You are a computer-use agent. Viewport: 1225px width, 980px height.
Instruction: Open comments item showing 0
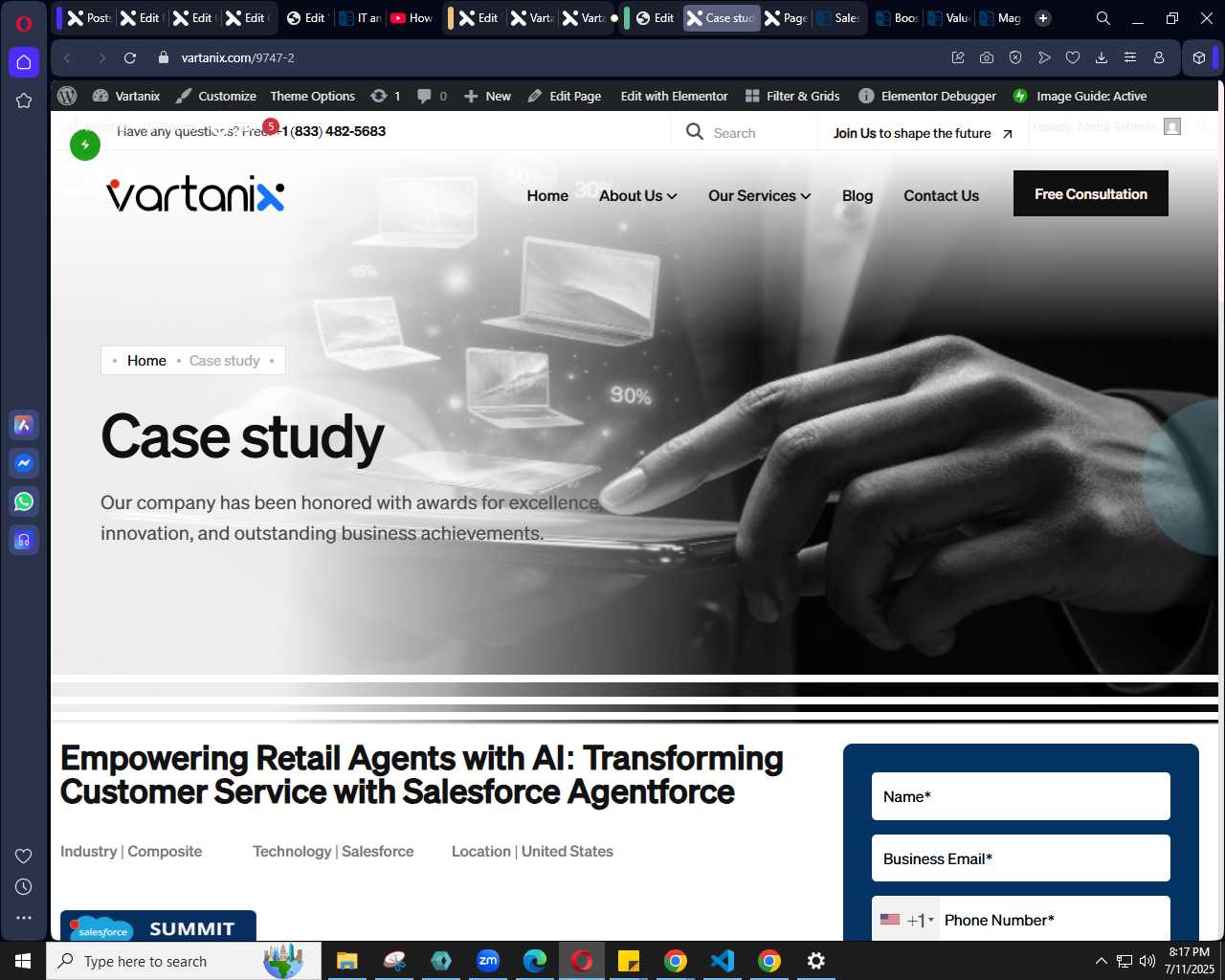point(433,96)
